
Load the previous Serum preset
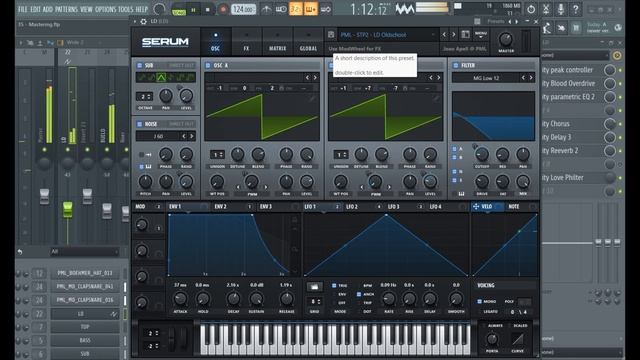pos(444,35)
